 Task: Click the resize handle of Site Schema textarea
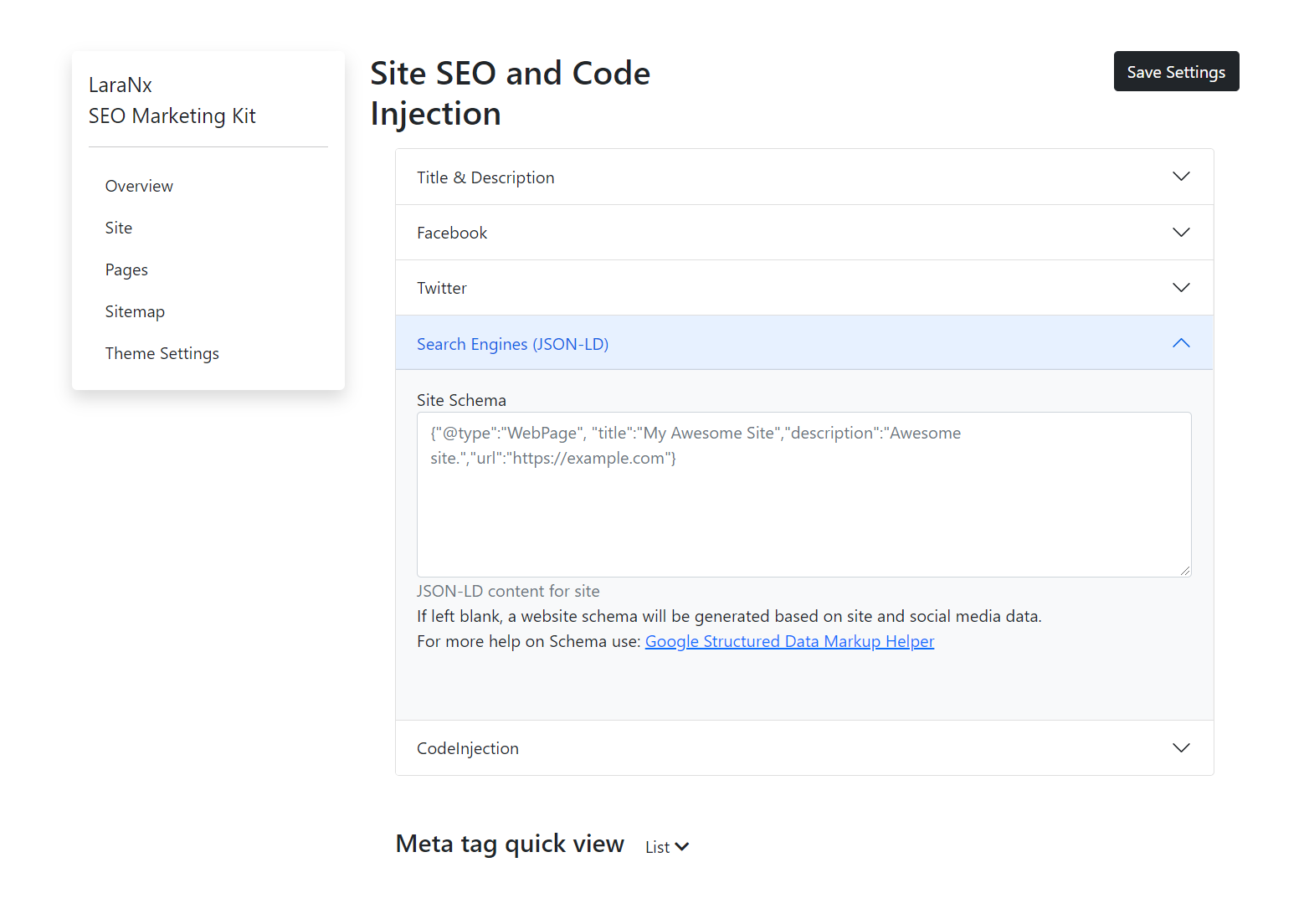[1185, 571]
